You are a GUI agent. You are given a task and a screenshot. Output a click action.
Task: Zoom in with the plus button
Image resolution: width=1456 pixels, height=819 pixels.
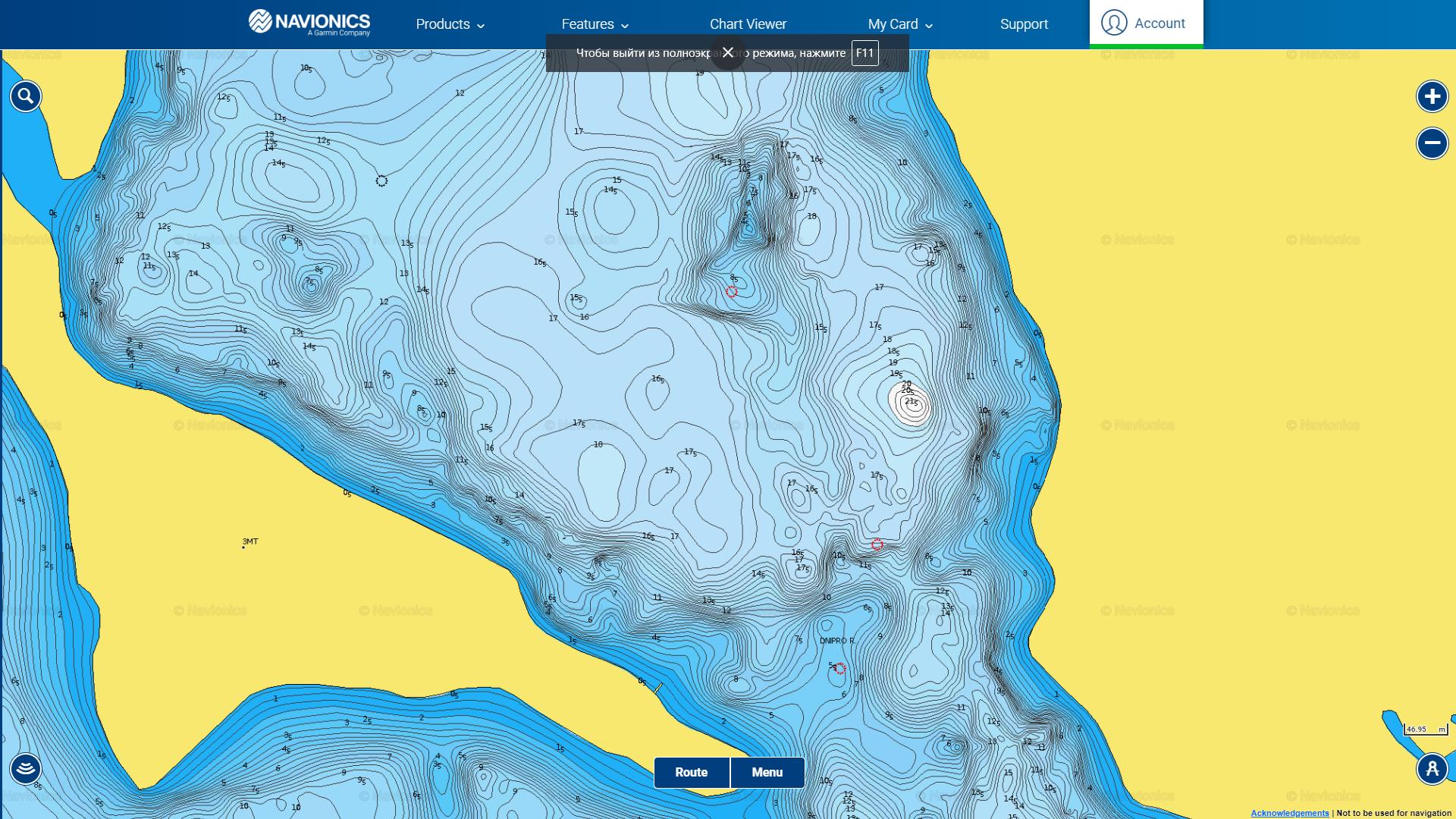pyautogui.click(x=1432, y=96)
